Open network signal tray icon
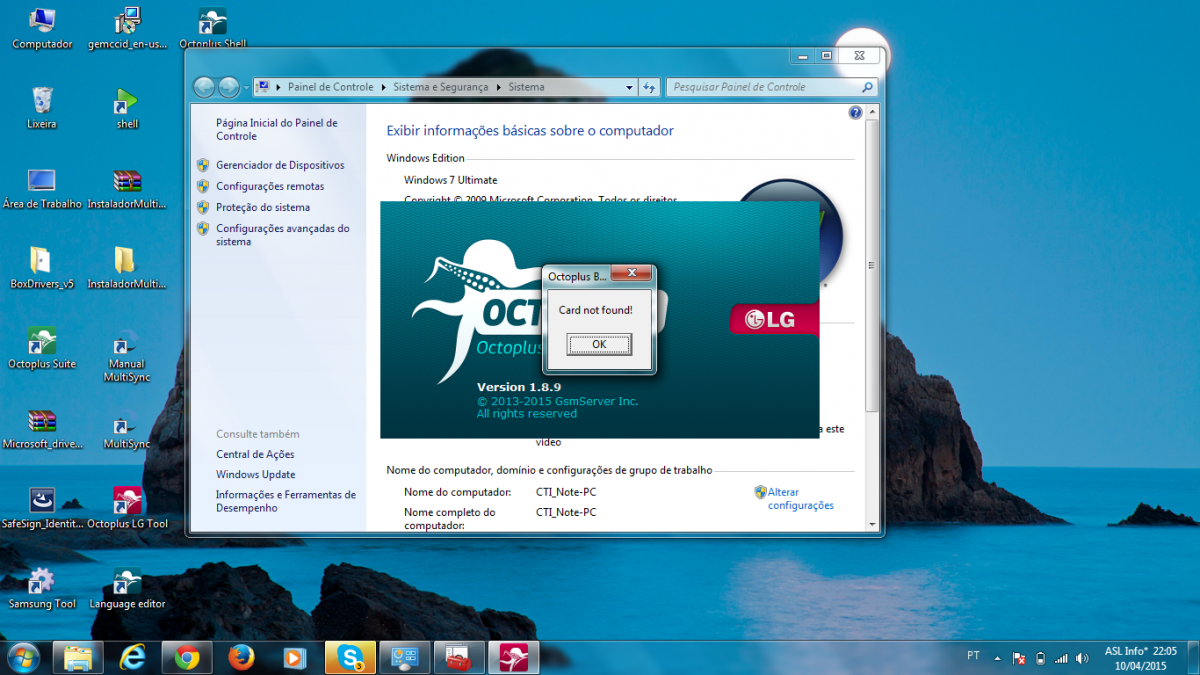This screenshot has height=675, width=1200. tap(1061, 658)
